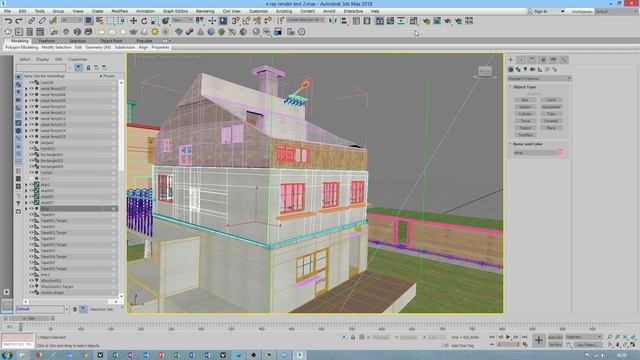Click the ViewCube in the viewport
This screenshot has height=360, width=640.
484,72
